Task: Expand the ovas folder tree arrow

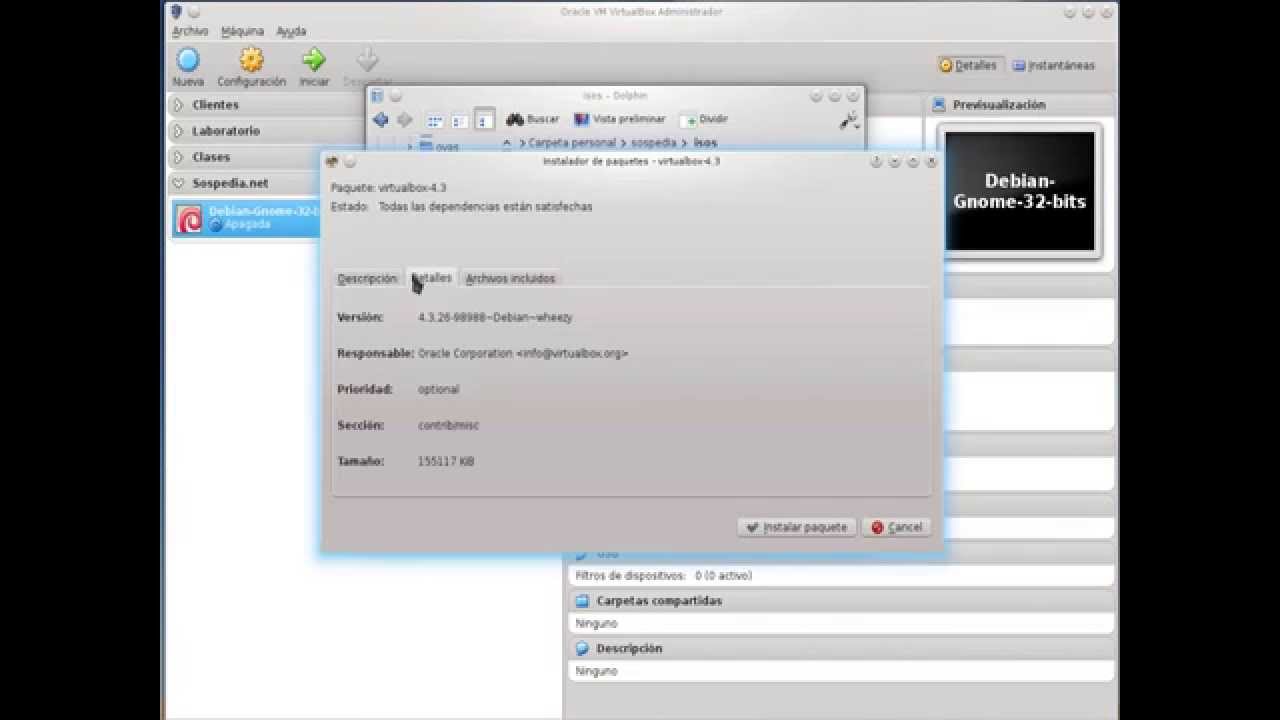Action: 409,146
